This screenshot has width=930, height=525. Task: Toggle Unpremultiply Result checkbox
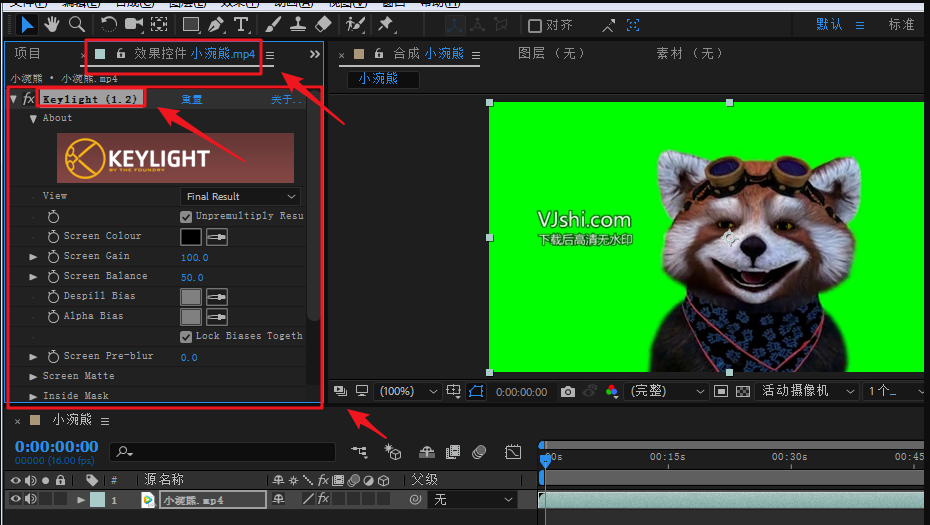click(186, 216)
